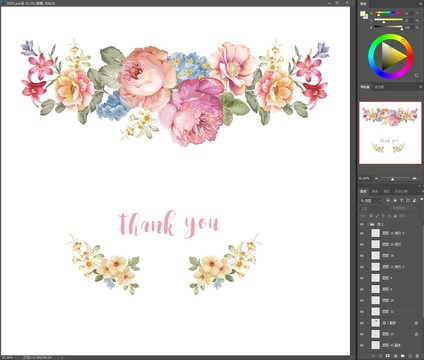Hide the fourth layer inside the group
The width and height of the screenshot is (424, 360).
click(x=362, y=267)
